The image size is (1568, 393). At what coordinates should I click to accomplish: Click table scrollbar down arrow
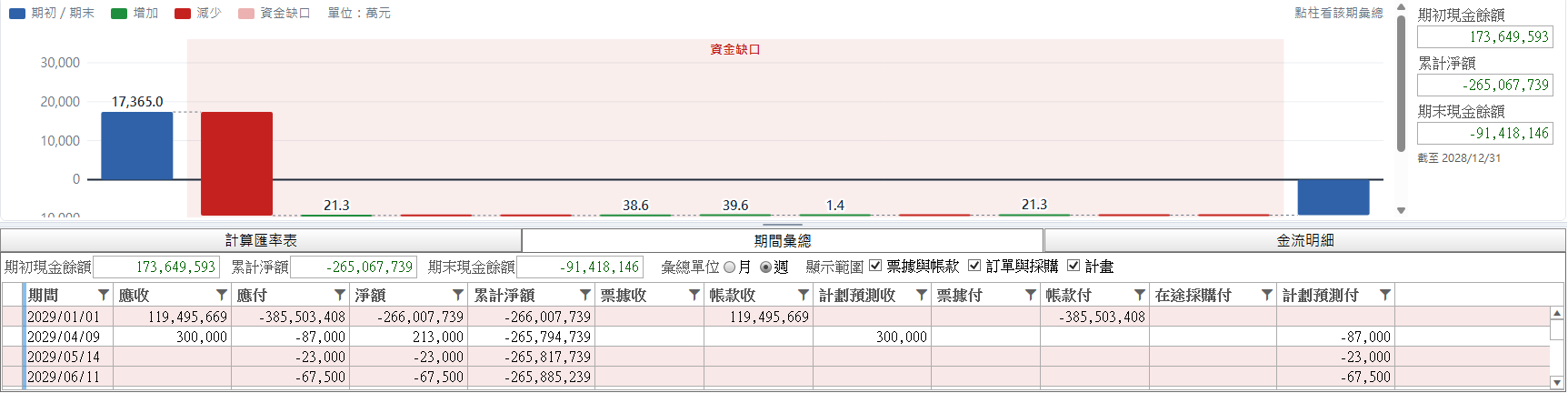1557,383
